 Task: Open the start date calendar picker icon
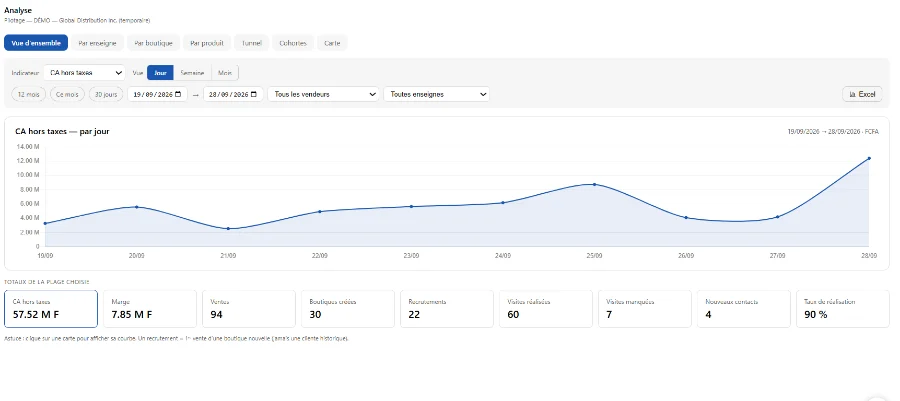178,94
